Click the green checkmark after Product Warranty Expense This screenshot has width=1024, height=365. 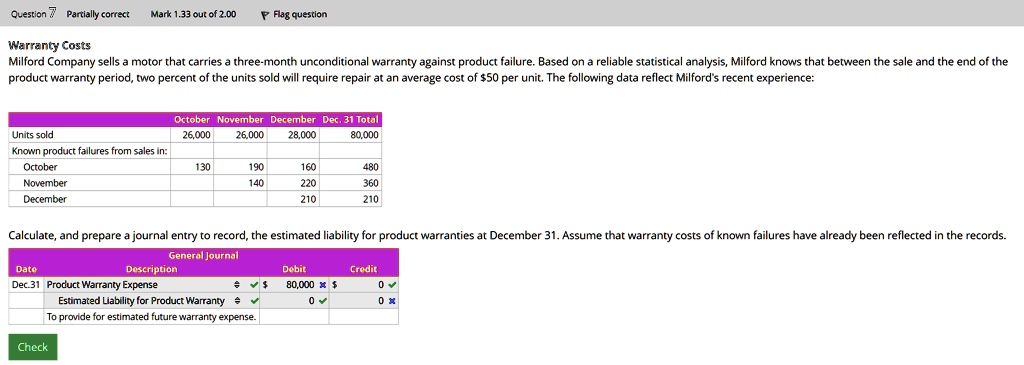(254, 285)
